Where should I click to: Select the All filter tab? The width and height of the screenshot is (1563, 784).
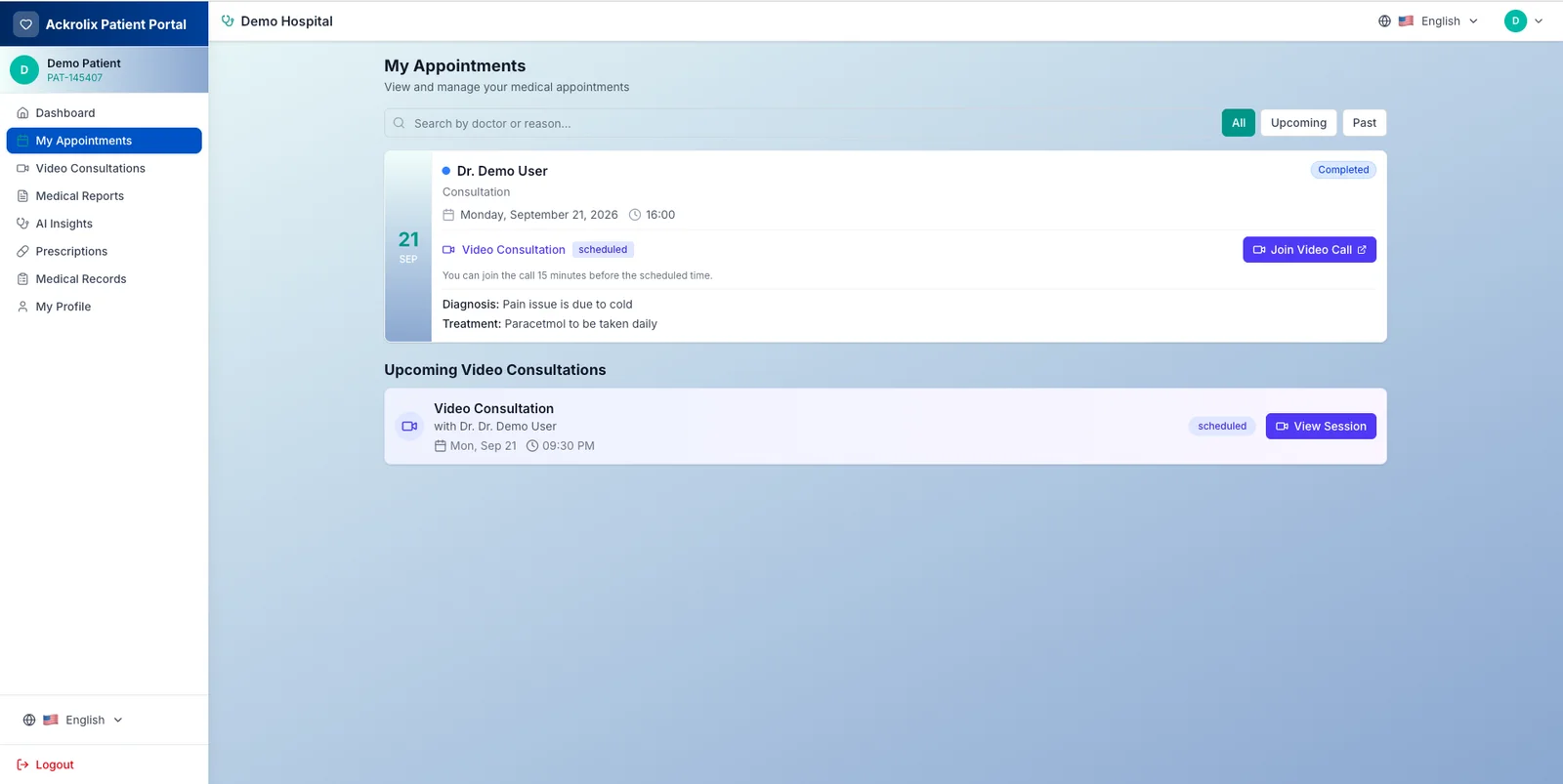pos(1238,123)
